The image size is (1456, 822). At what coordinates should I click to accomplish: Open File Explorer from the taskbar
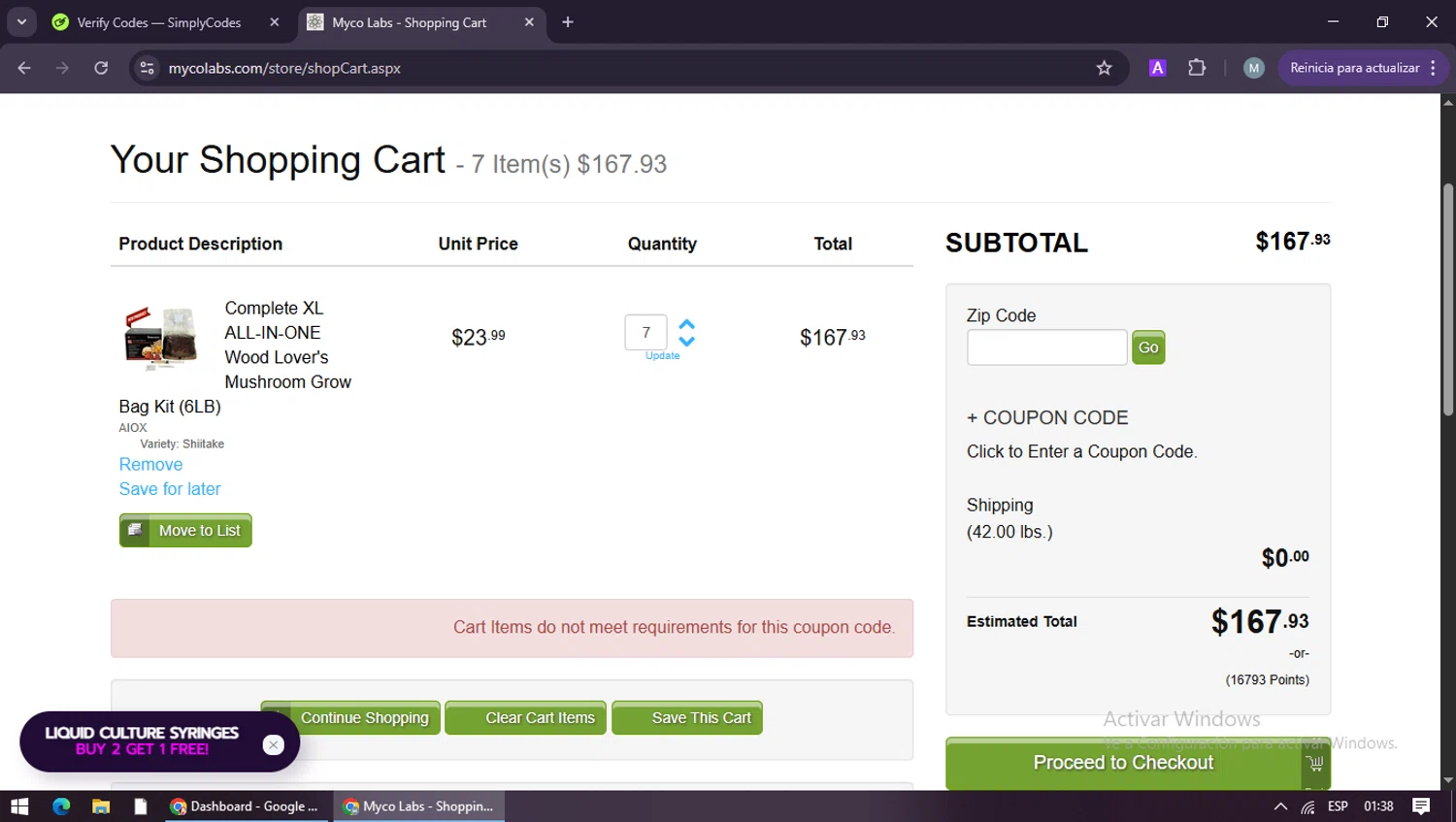101,806
